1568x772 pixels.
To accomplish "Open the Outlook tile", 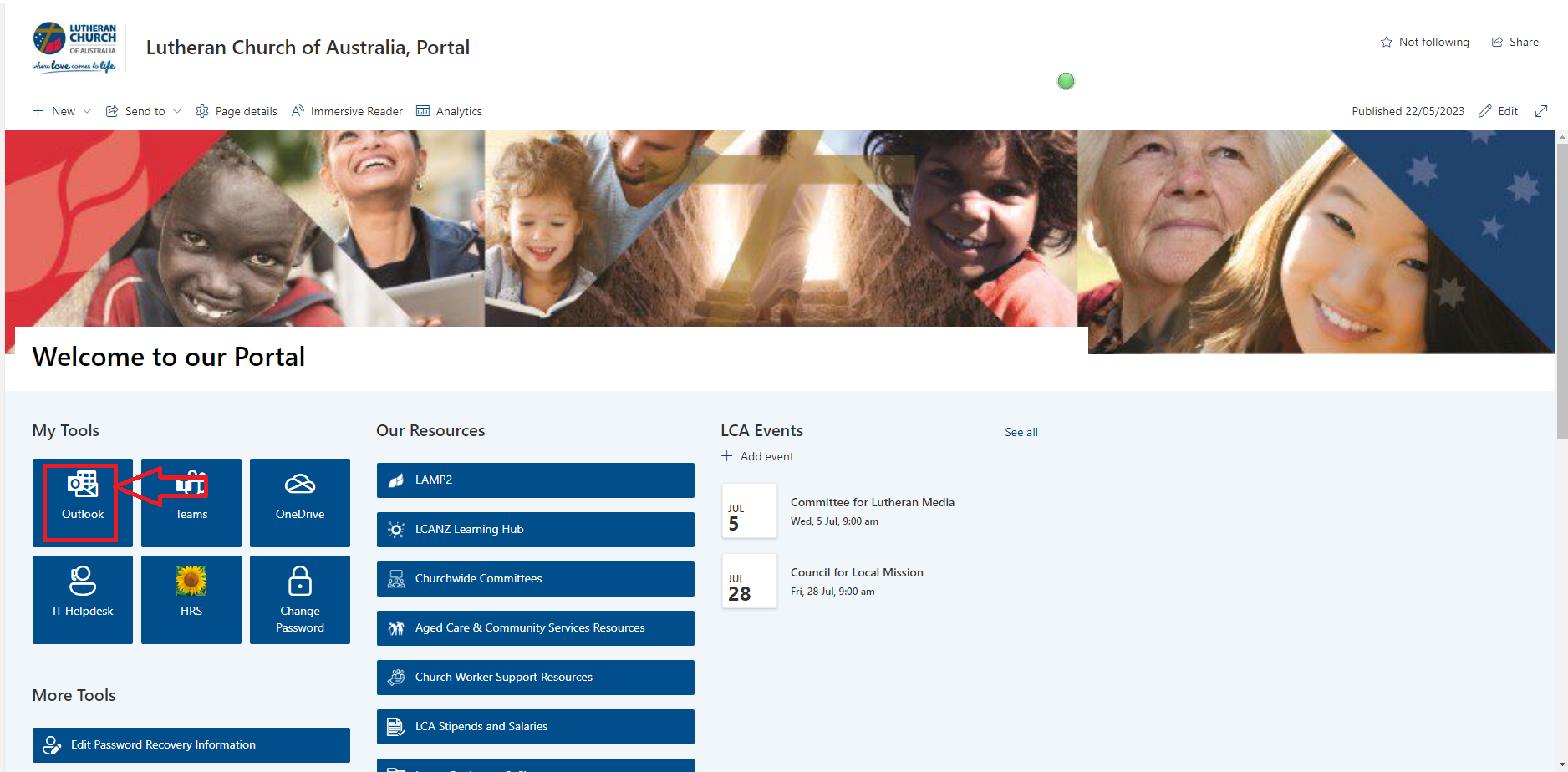I will click(x=83, y=502).
